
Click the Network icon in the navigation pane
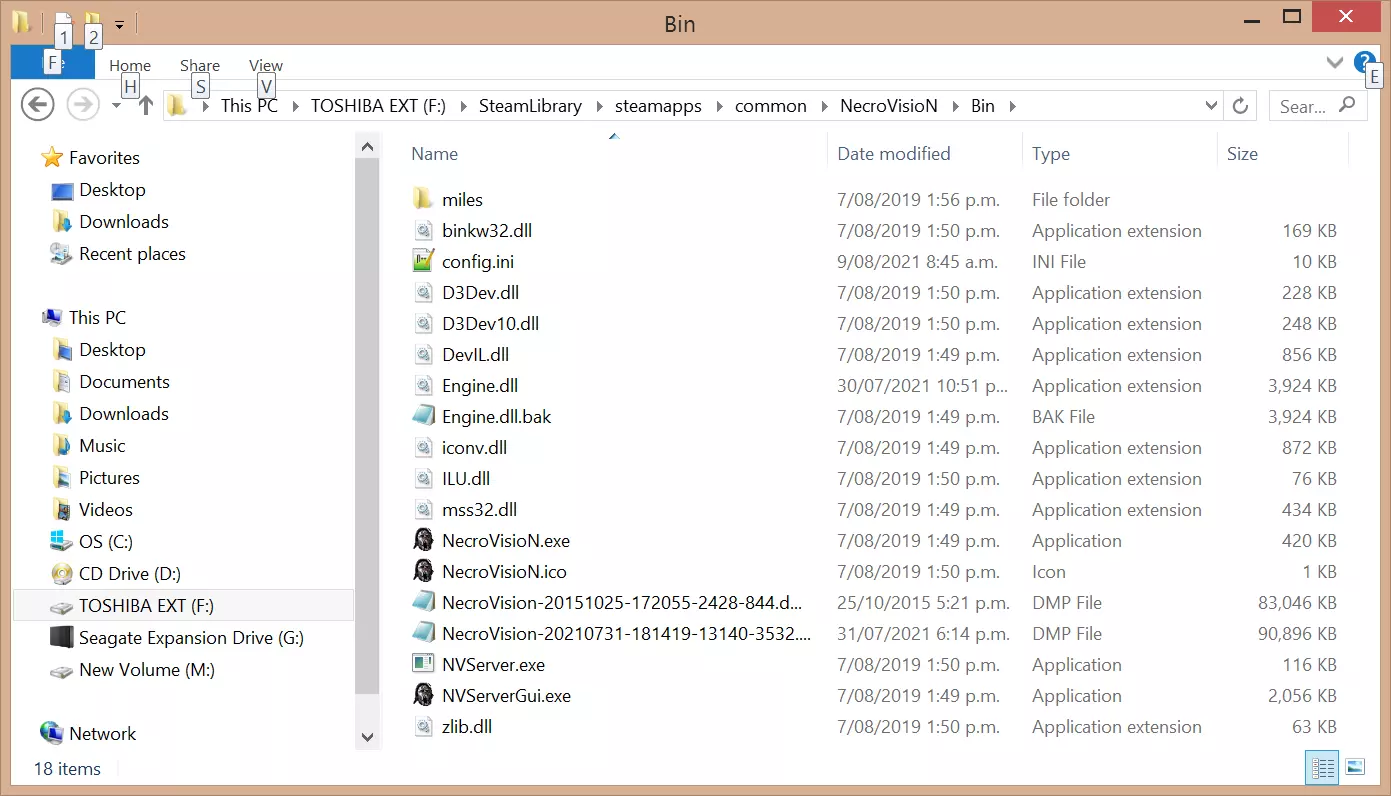(x=52, y=733)
